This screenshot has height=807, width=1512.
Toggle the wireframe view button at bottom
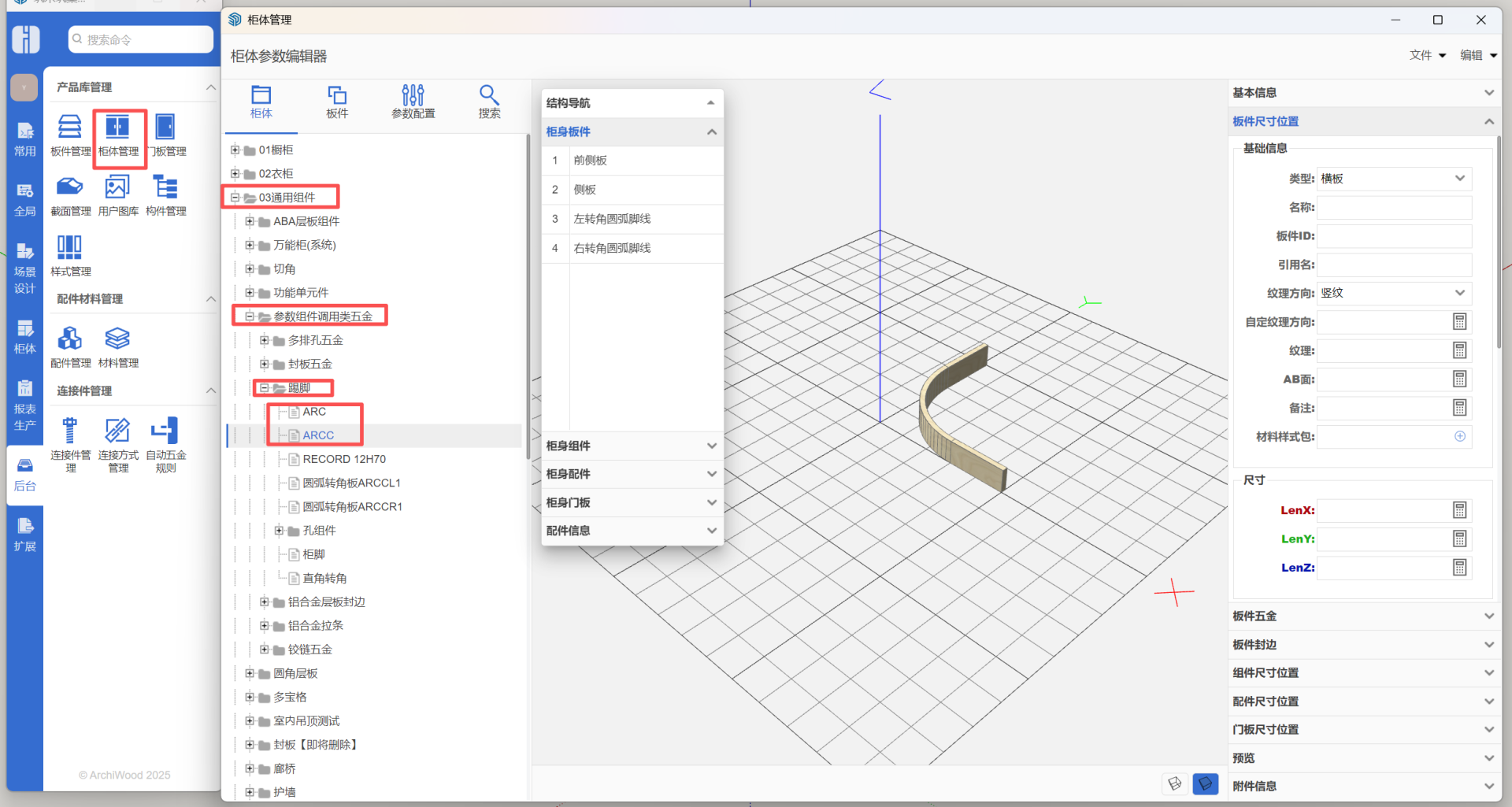pos(1174,783)
